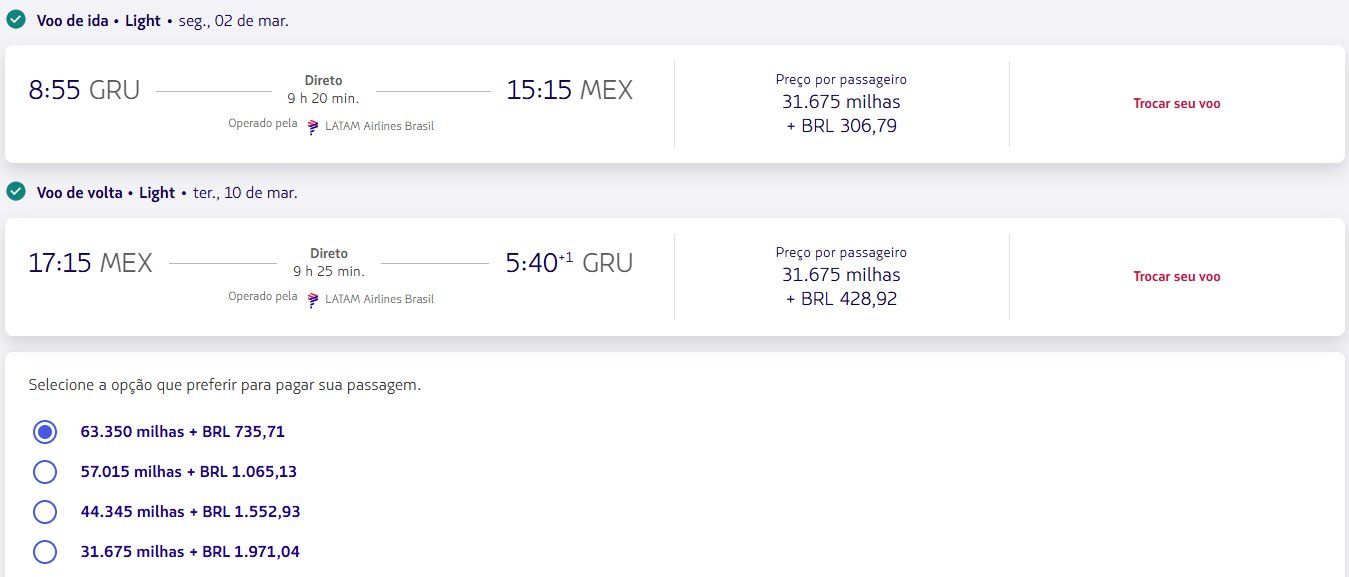Click the 5:40+1 GRU arrival time
Viewport: 1349px width, 577px height.
point(570,263)
